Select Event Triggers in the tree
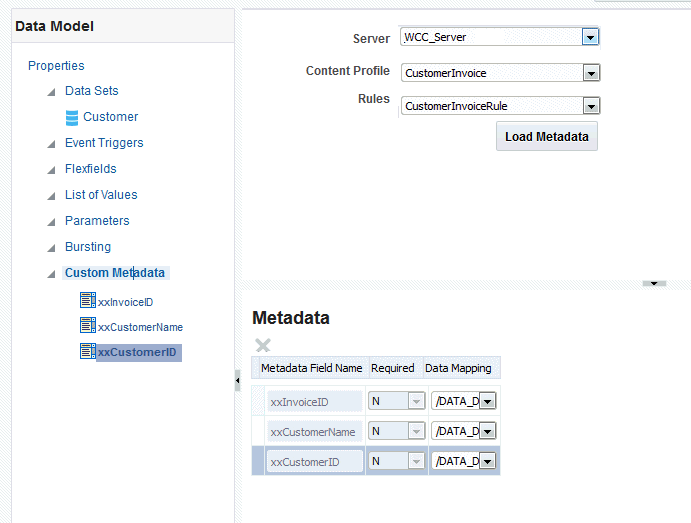Screen dimensions: 691x523 tap(104, 143)
